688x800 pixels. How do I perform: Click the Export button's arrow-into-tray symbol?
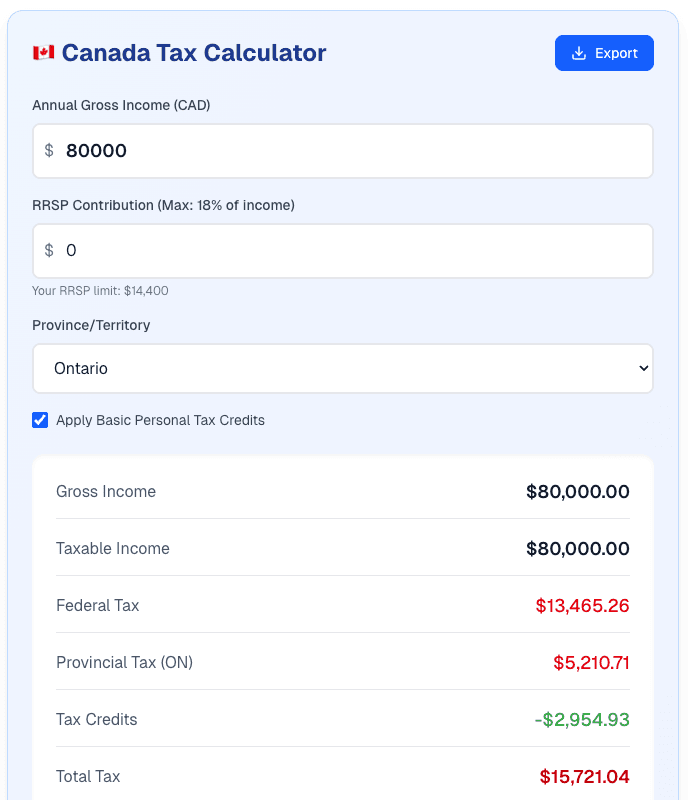578,52
